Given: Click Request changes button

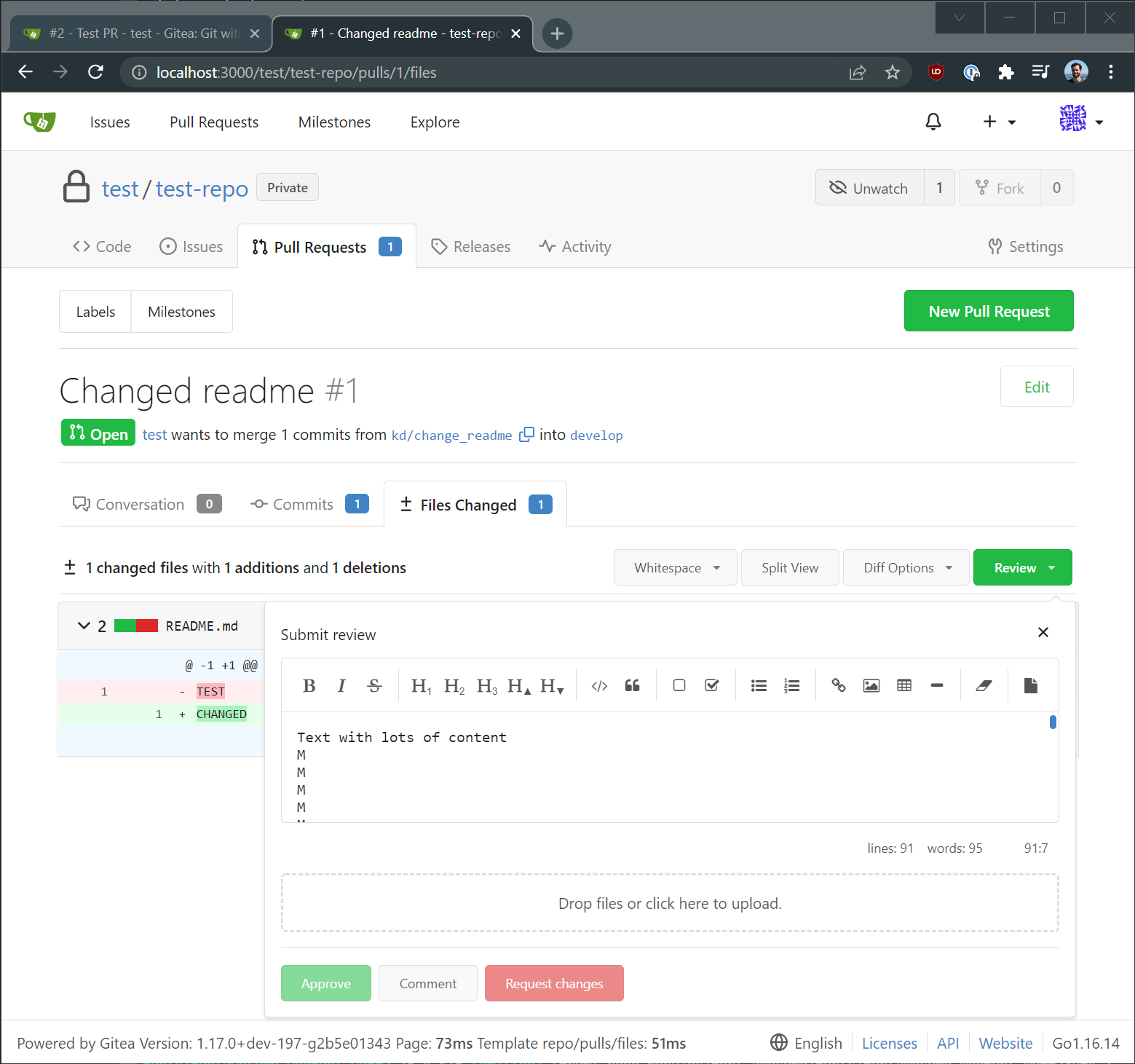Looking at the screenshot, I should coord(554,983).
